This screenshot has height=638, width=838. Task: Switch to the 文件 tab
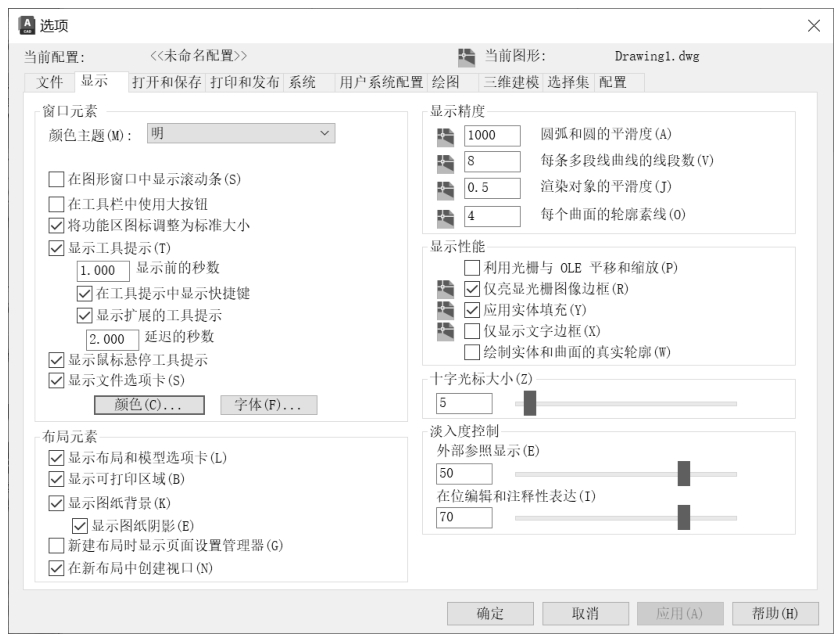pos(50,82)
